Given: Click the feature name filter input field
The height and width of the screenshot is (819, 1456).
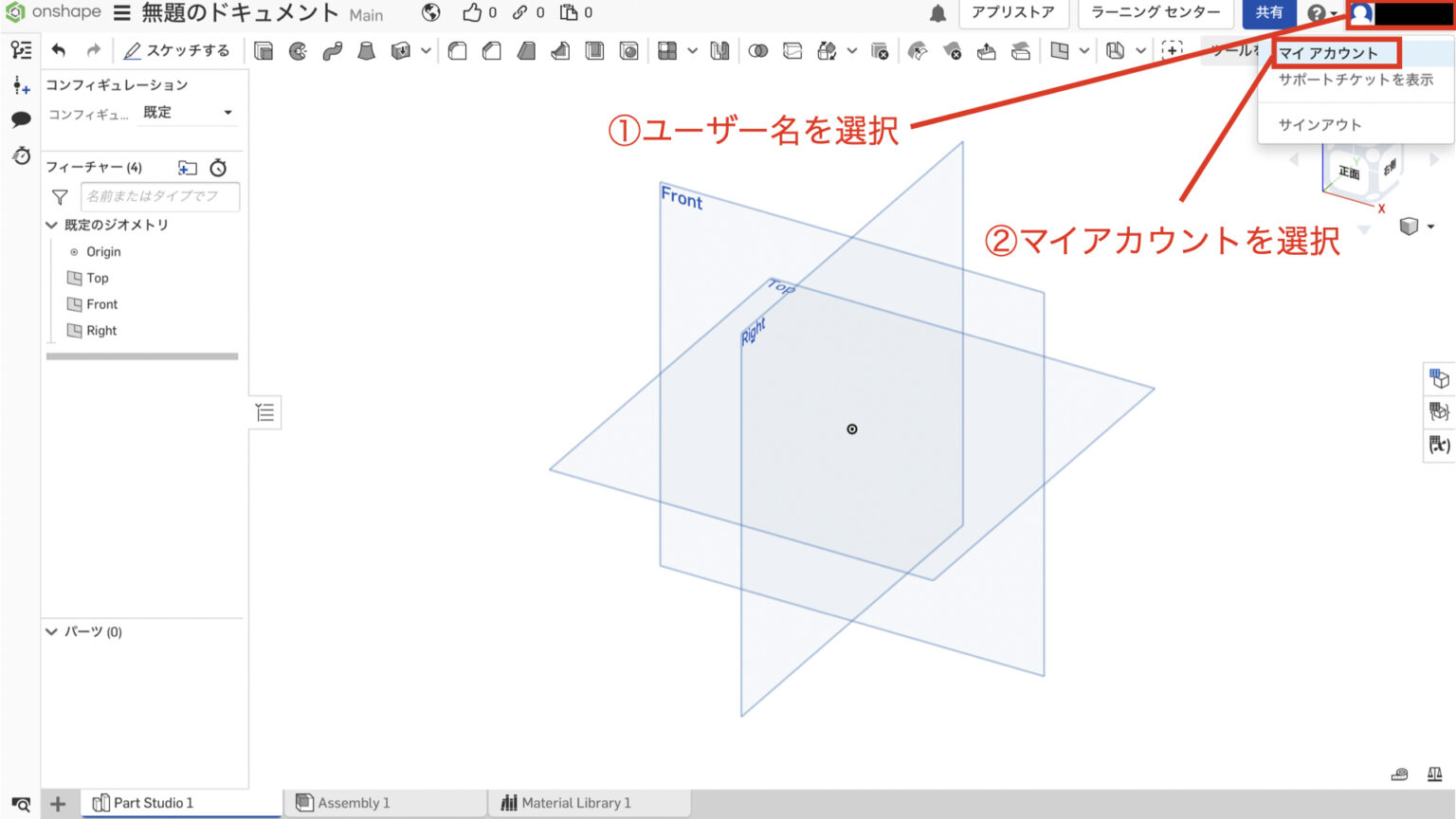Looking at the screenshot, I should coord(159,196).
